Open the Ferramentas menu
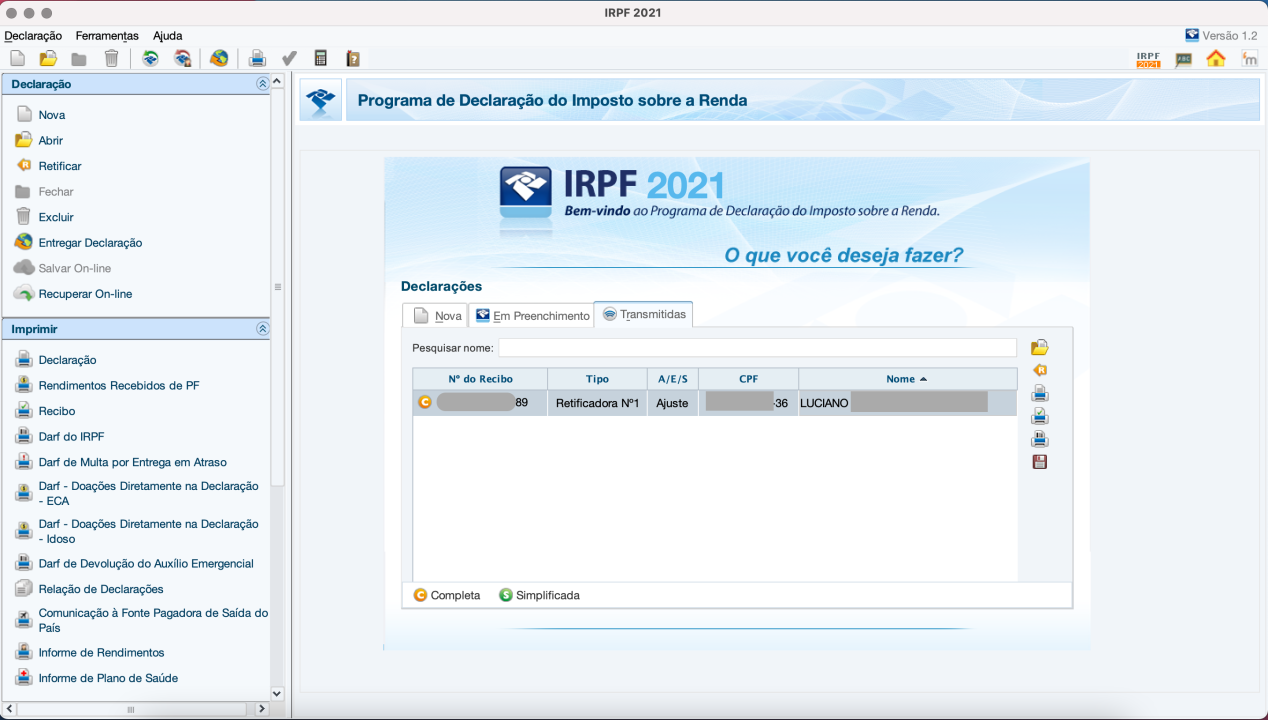This screenshot has width=1268, height=720. [x=107, y=36]
